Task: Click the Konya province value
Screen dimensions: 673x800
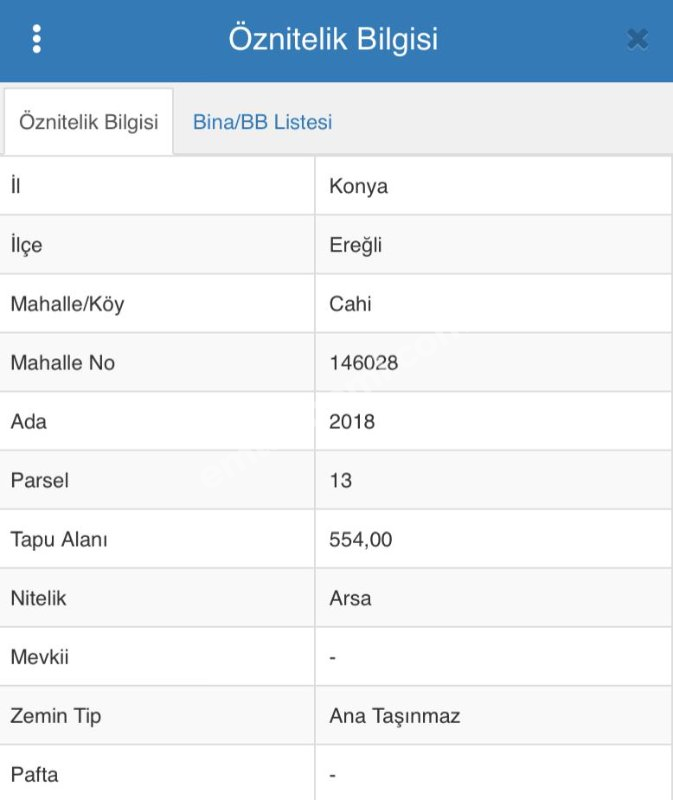Action: pos(358,186)
